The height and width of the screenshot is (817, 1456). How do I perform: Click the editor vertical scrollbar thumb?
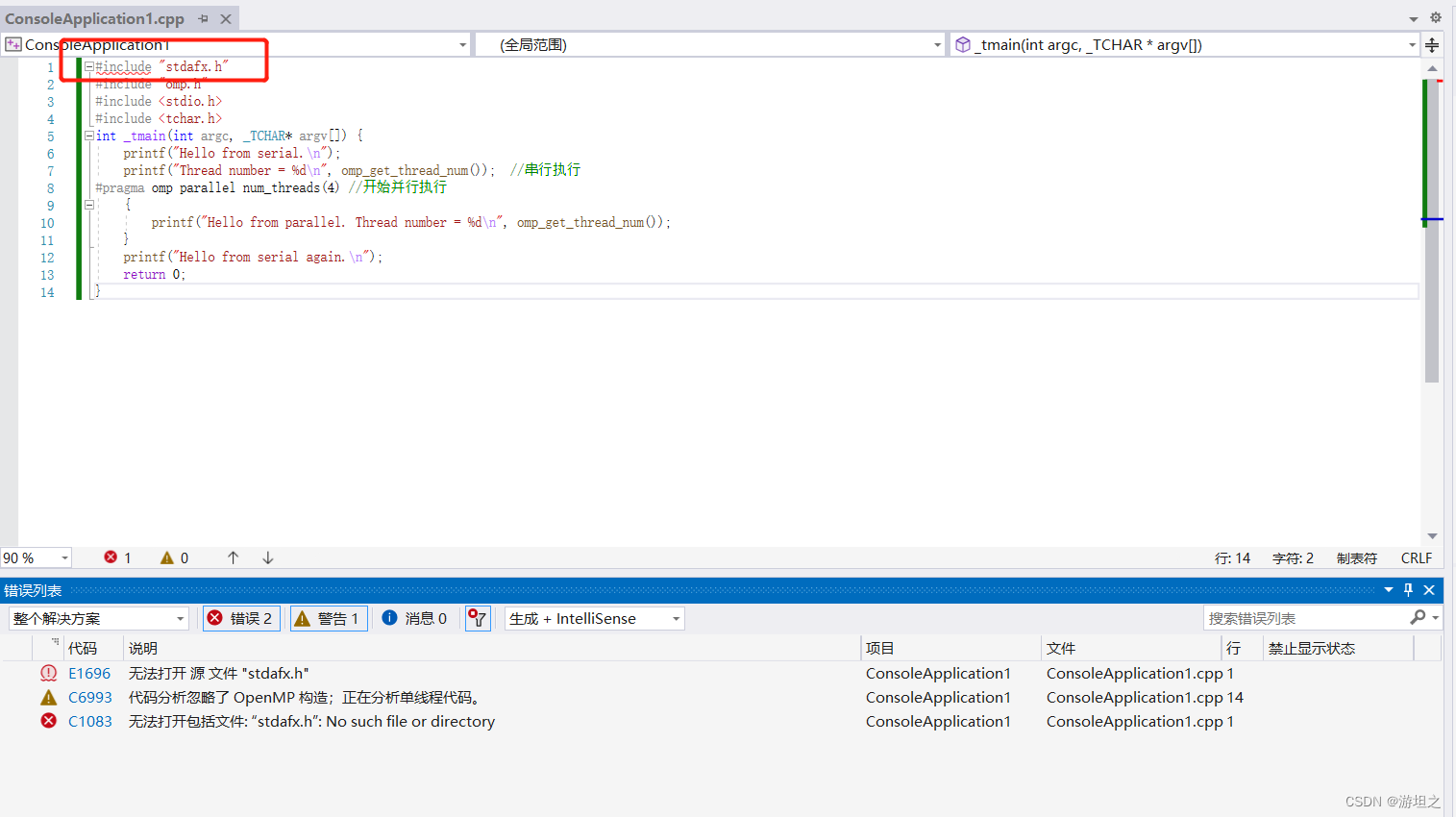tap(1432, 231)
